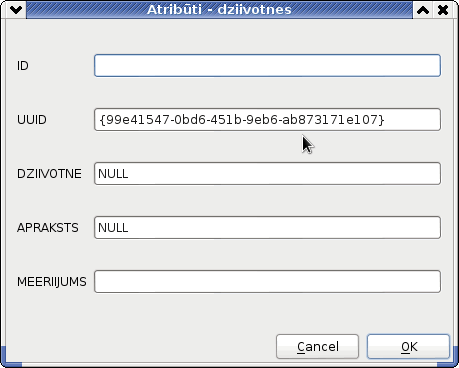Click the Cancel button
The image size is (459, 368).
[x=317, y=347]
